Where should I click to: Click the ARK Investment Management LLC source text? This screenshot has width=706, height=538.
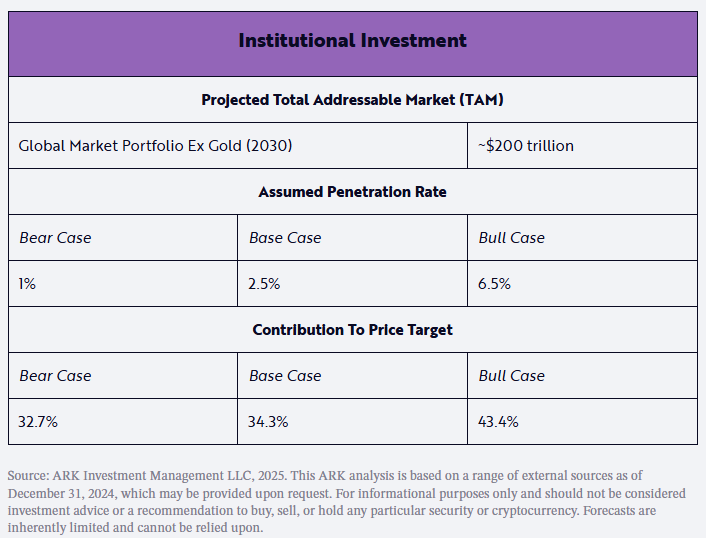click(160, 476)
